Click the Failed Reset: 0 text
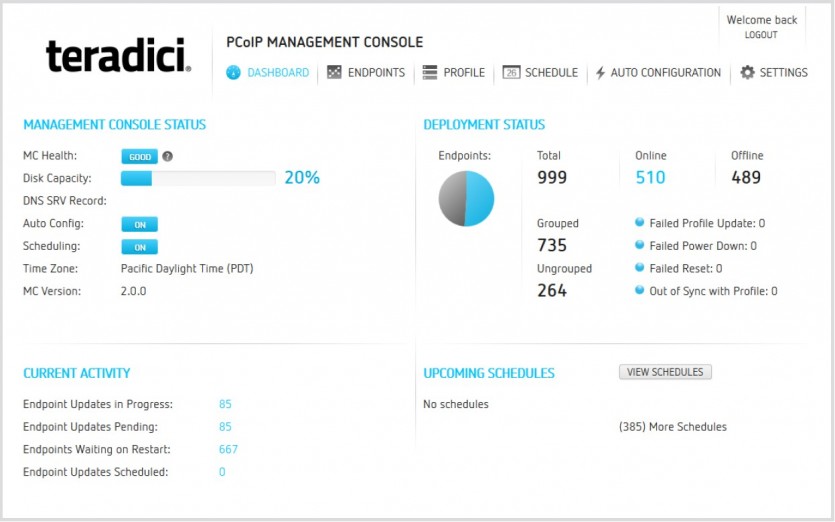The width and height of the screenshot is (835, 522). point(686,268)
